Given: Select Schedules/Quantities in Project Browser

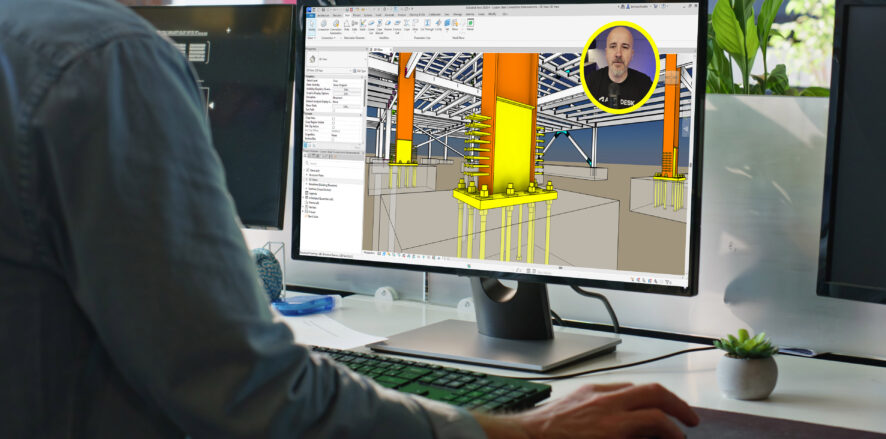Looking at the screenshot, I should [x=322, y=198].
